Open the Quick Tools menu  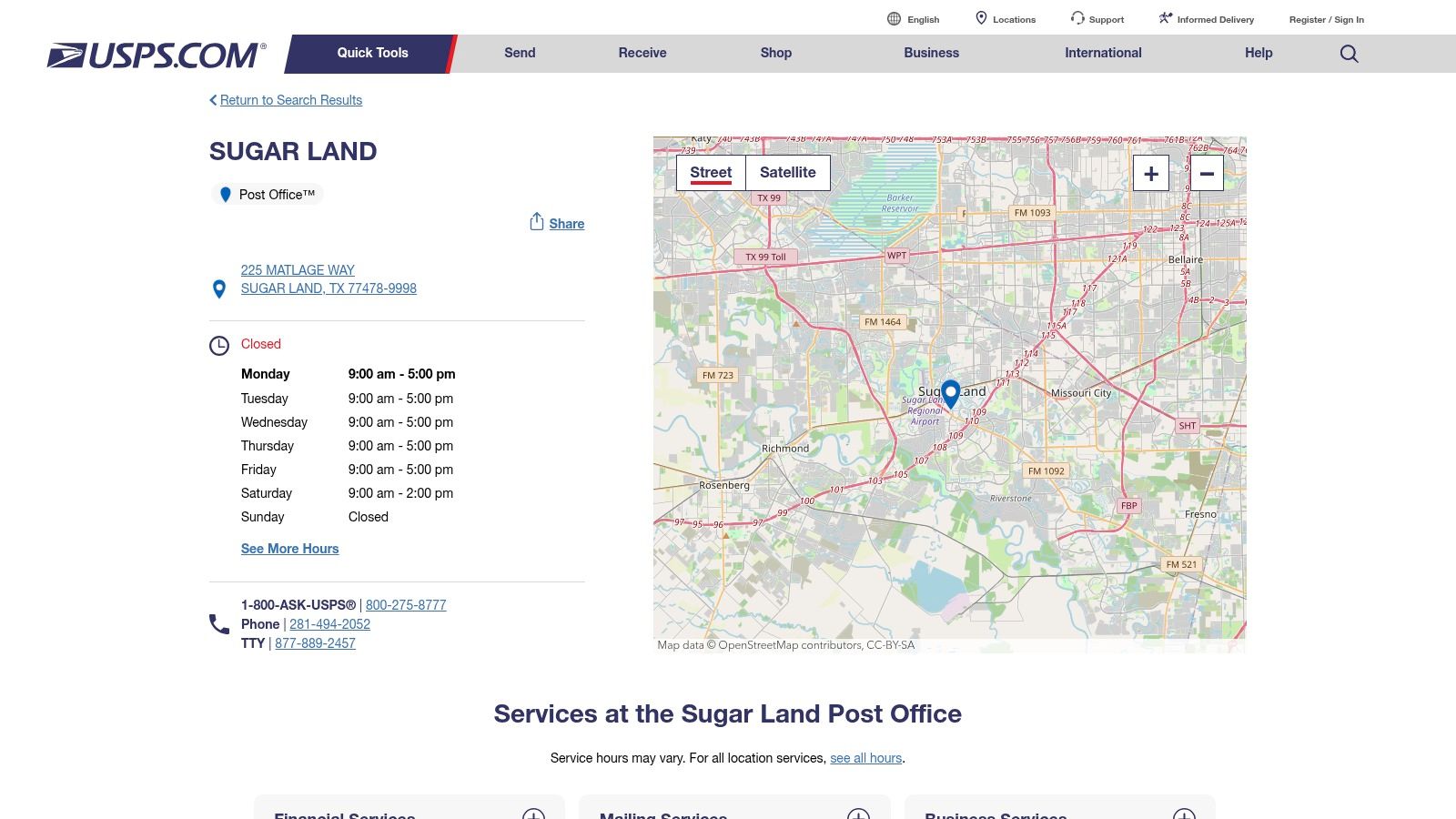click(x=372, y=54)
